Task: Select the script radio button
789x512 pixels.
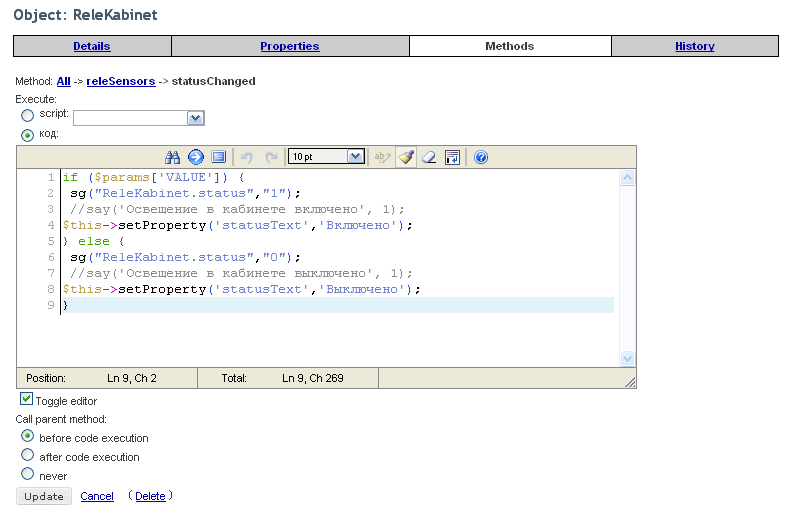Action: point(27,115)
